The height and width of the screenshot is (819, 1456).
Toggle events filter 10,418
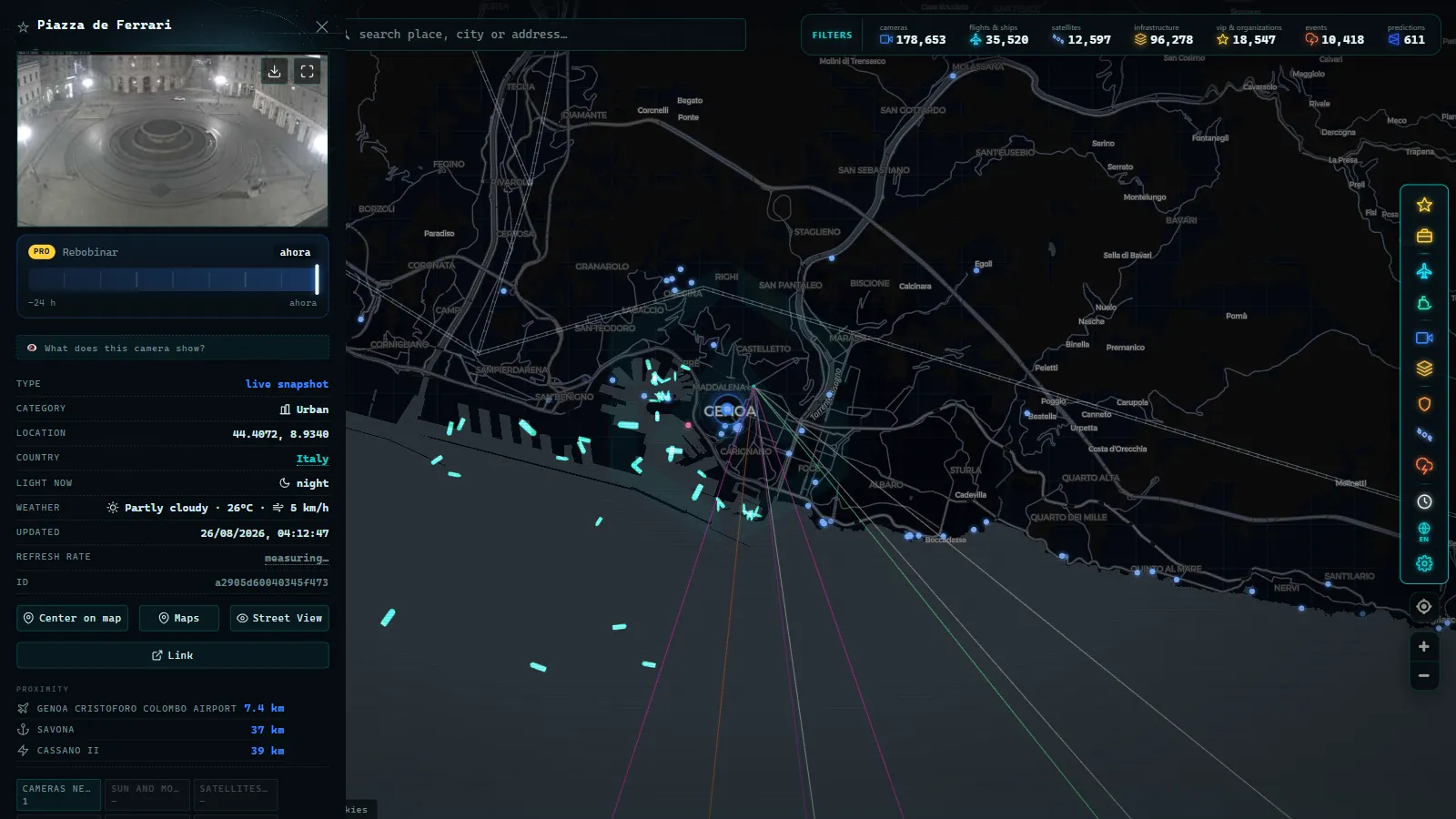click(x=1334, y=35)
